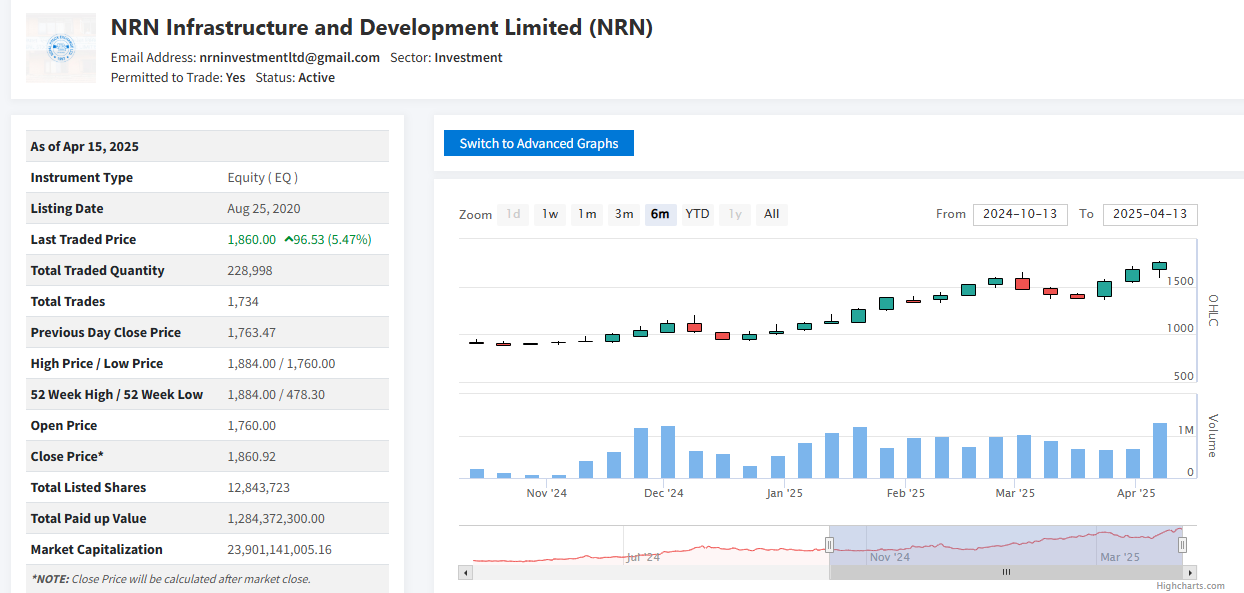Click paid up value 1,284,372,300.00
The width and height of the screenshot is (1244, 593).
click(276, 518)
